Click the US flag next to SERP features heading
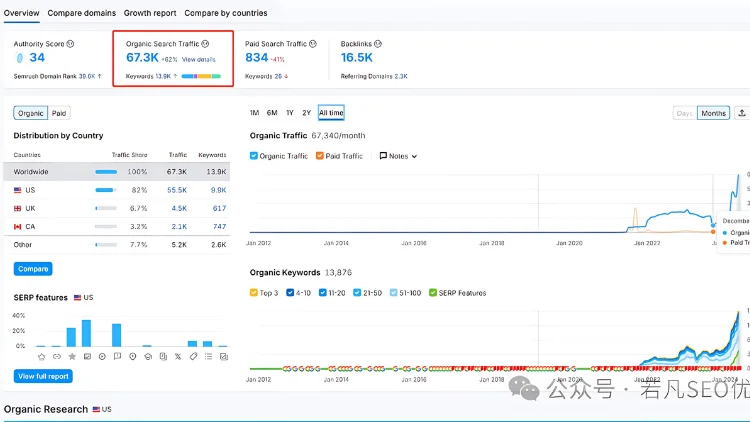 [x=77, y=297]
